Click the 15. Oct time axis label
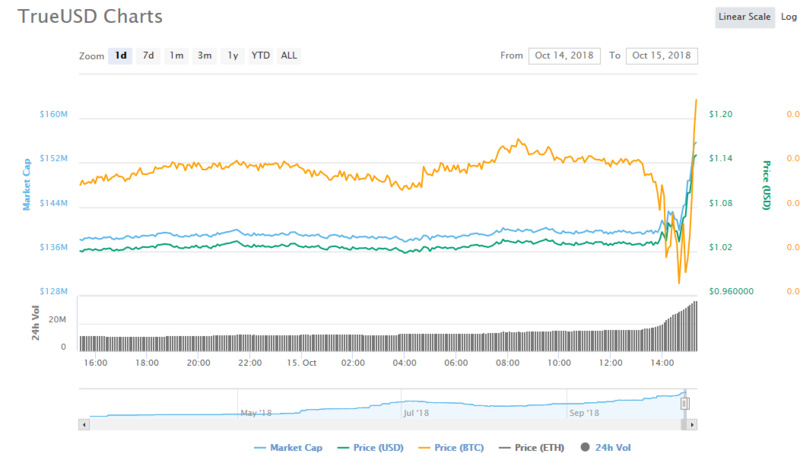 pyautogui.click(x=302, y=363)
